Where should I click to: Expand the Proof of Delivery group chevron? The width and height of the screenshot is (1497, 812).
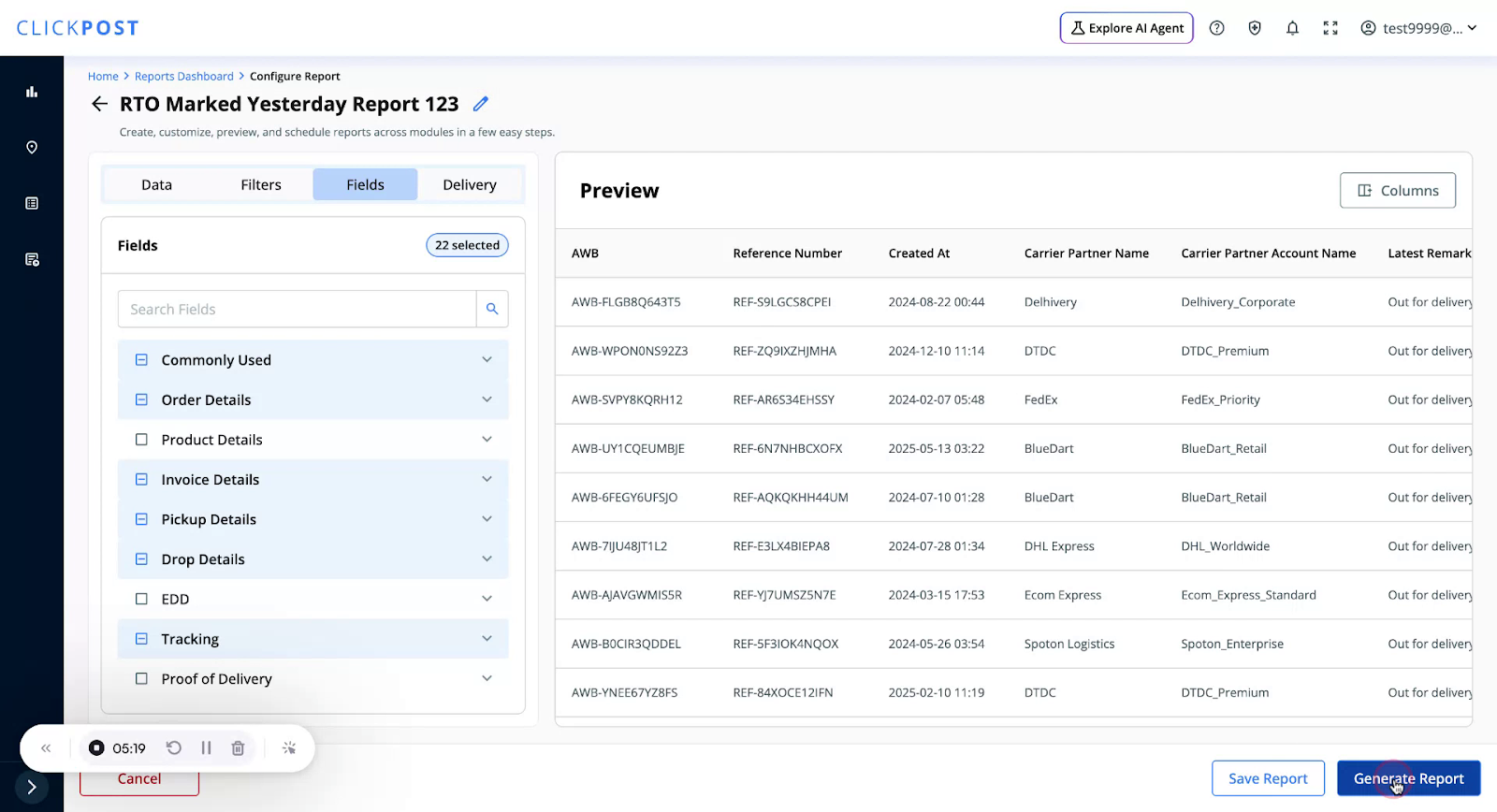[x=487, y=678]
